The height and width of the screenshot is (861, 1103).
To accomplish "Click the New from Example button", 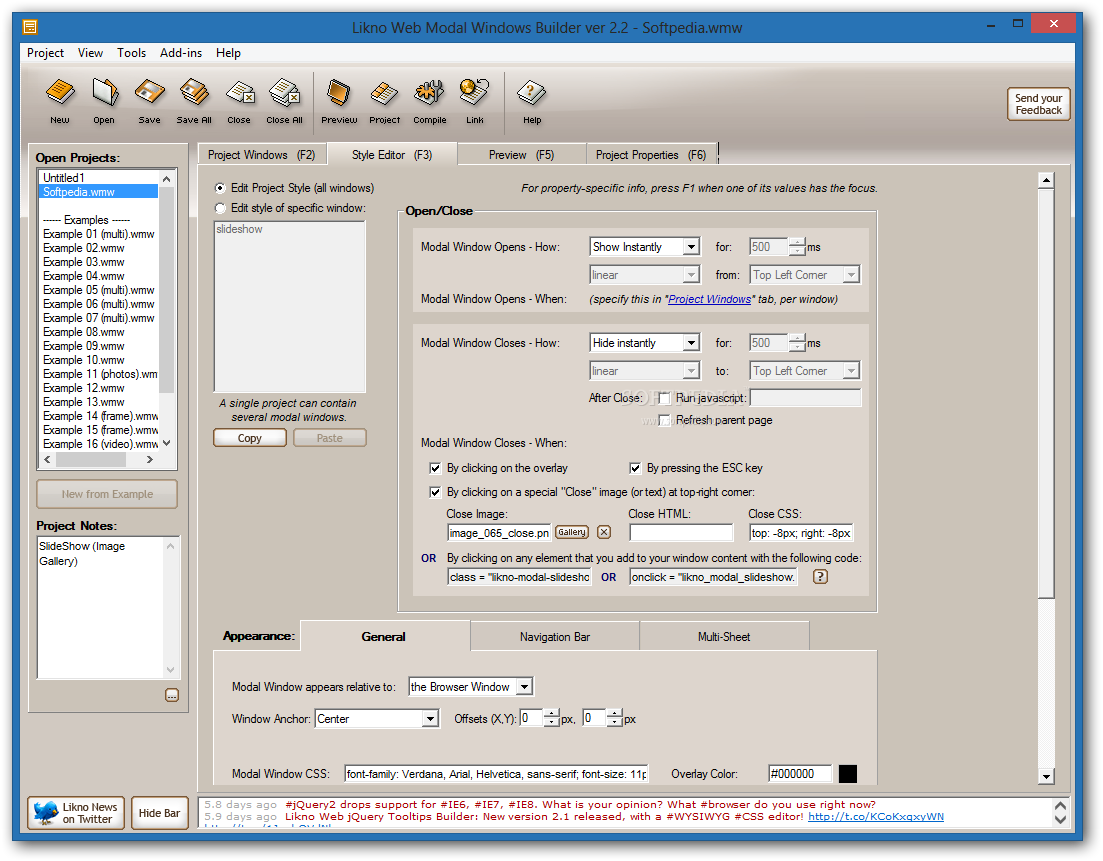I will [107, 495].
